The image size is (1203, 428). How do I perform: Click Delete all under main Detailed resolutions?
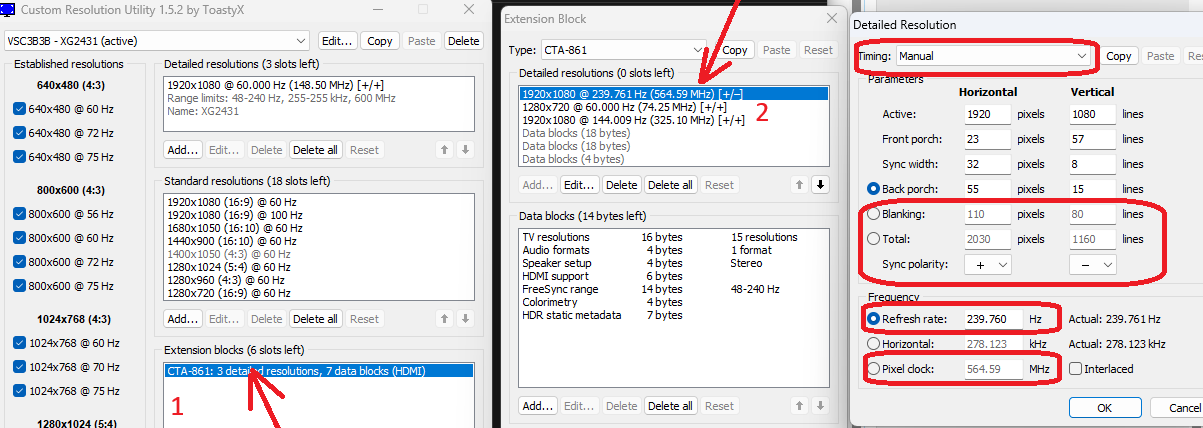coord(315,150)
